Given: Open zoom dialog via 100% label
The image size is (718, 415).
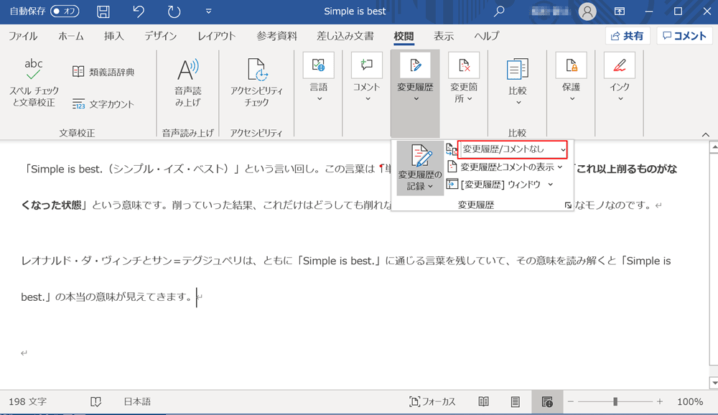Looking at the screenshot, I should tap(690, 402).
